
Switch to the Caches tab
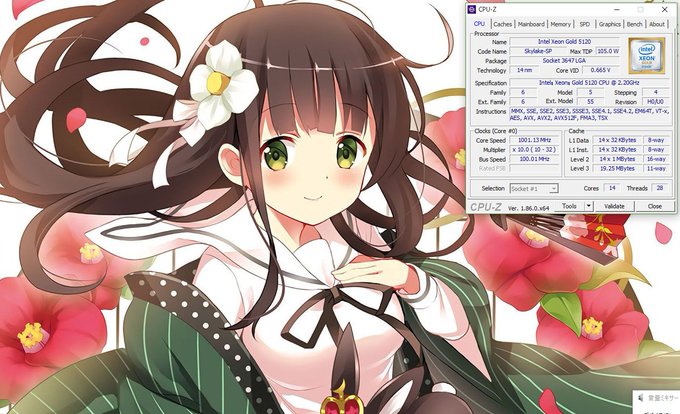502,24
